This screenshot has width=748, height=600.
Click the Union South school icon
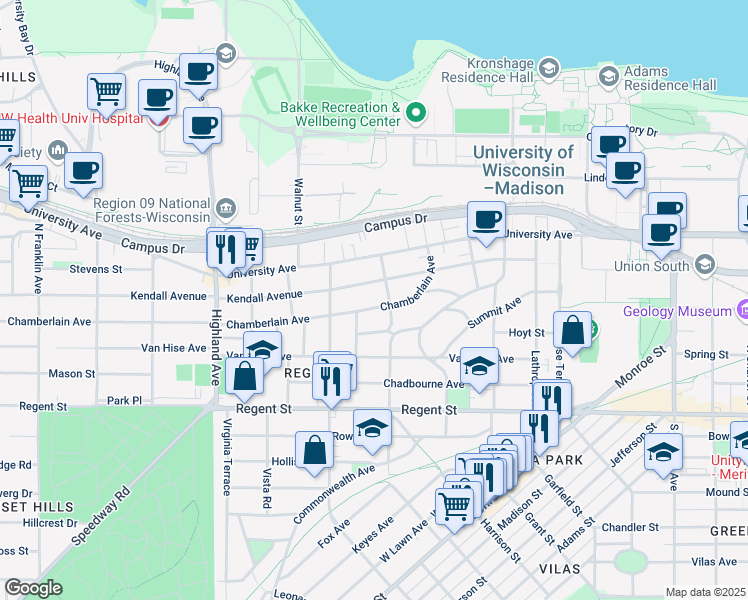[x=705, y=265]
